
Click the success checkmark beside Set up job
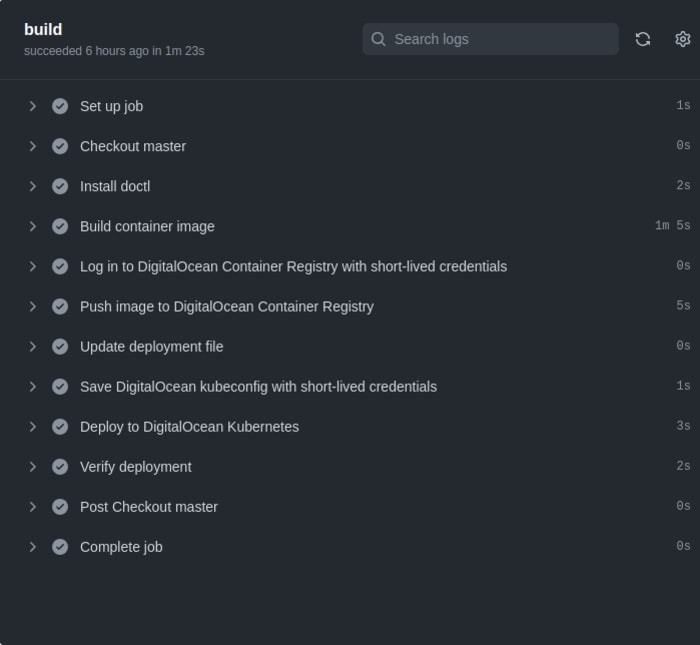coord(60,106)
